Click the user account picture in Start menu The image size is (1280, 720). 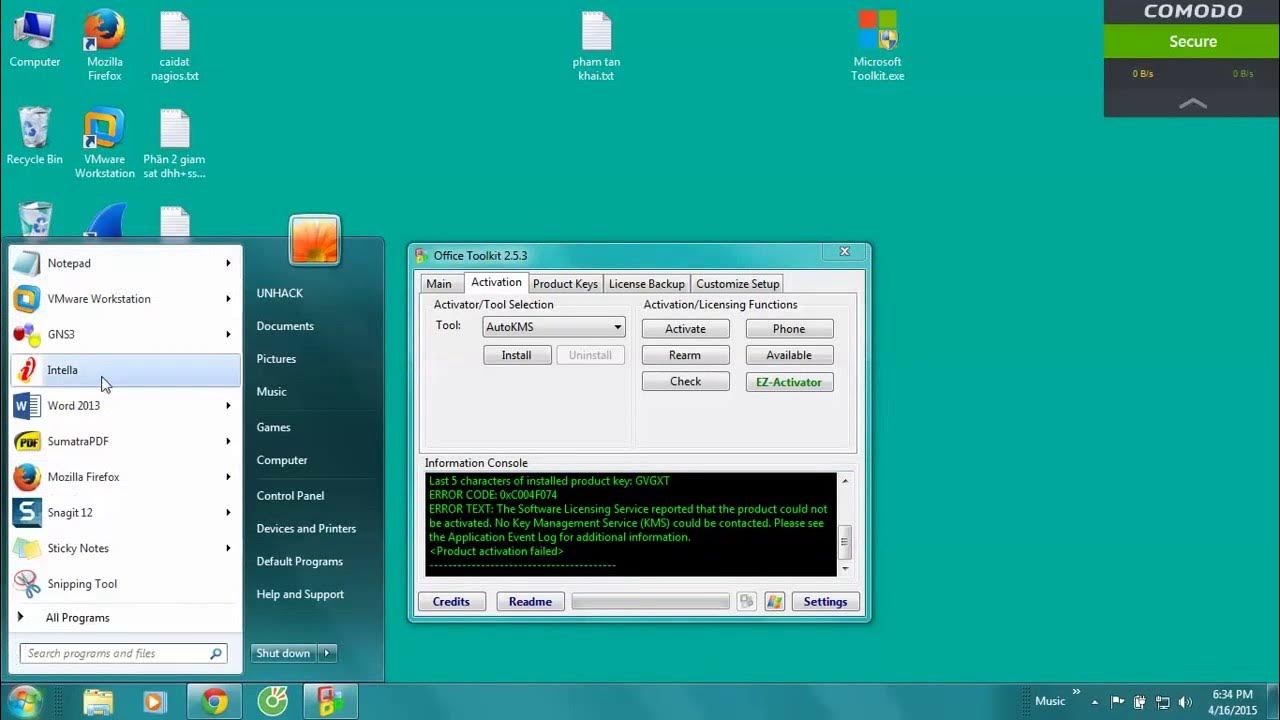(x=315, y=240)
